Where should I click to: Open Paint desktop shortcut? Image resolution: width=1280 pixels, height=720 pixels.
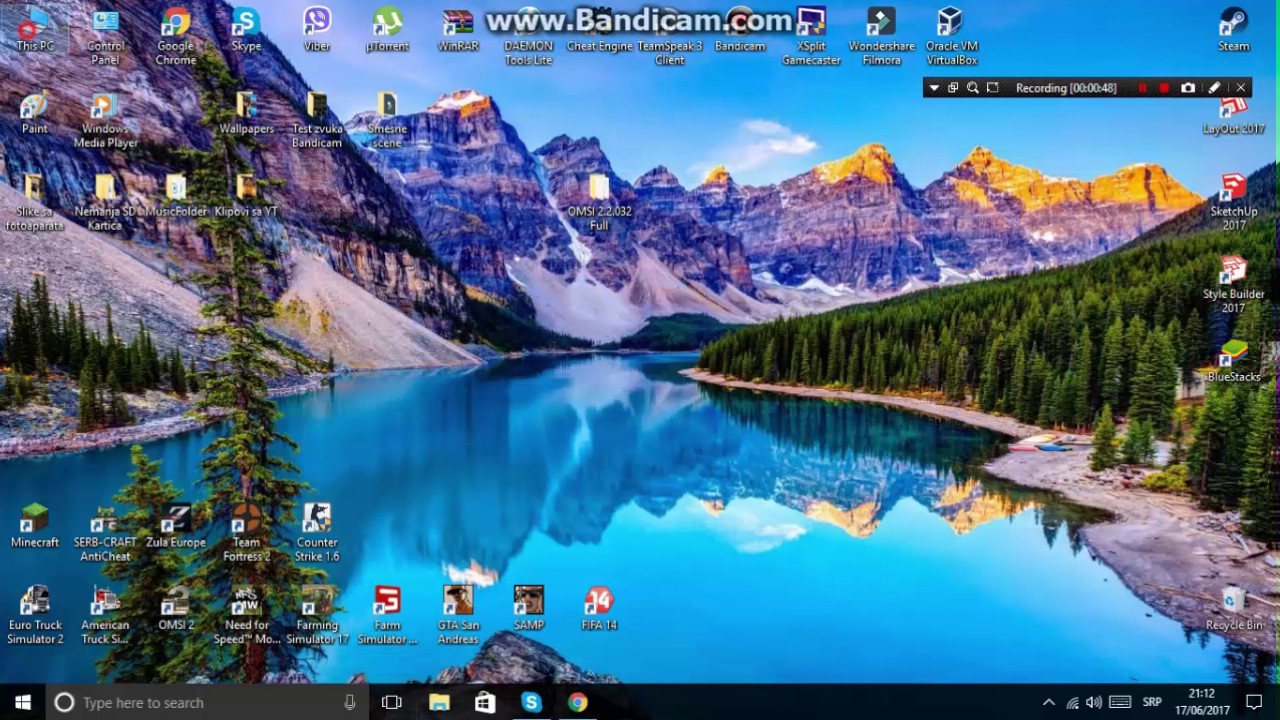pos(35,114)
